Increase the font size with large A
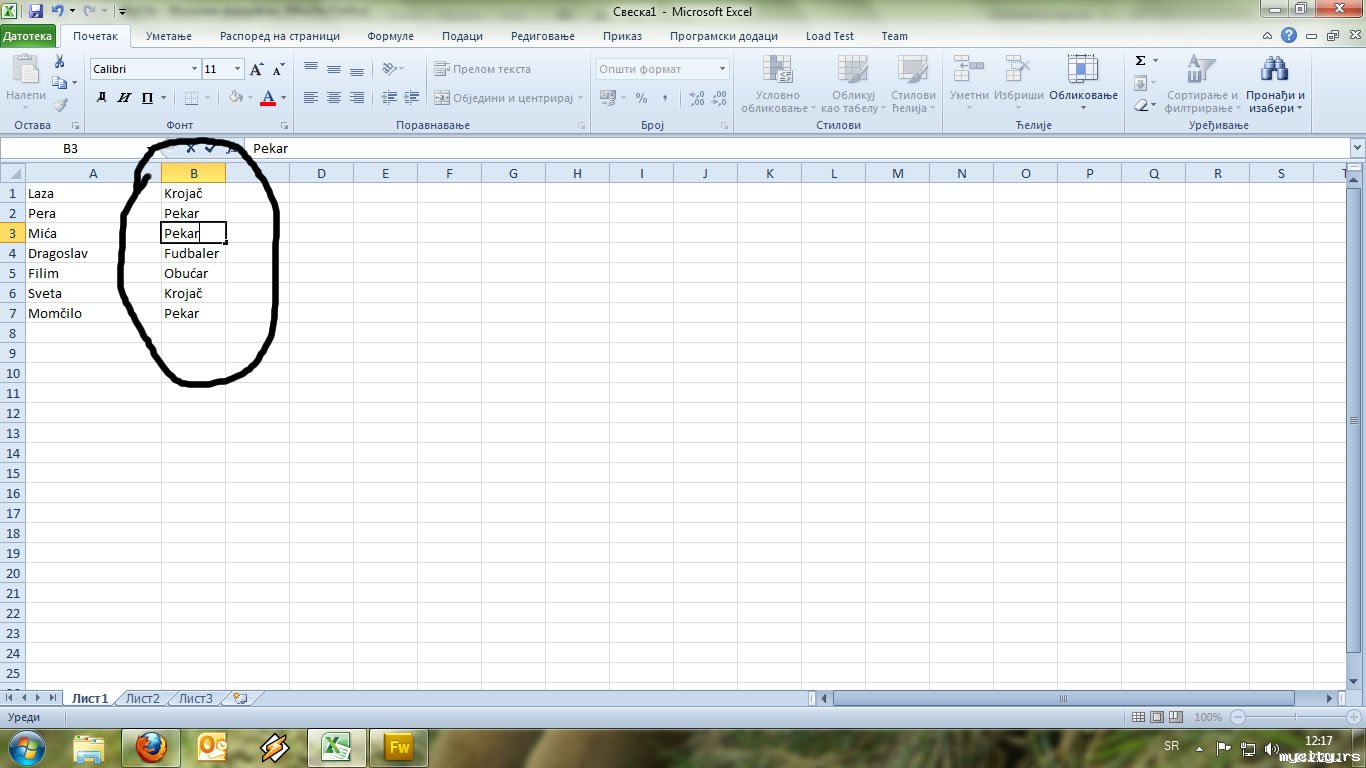This screenshot has height=768, width=1366. pyautogui.click(x=257, y=69)
